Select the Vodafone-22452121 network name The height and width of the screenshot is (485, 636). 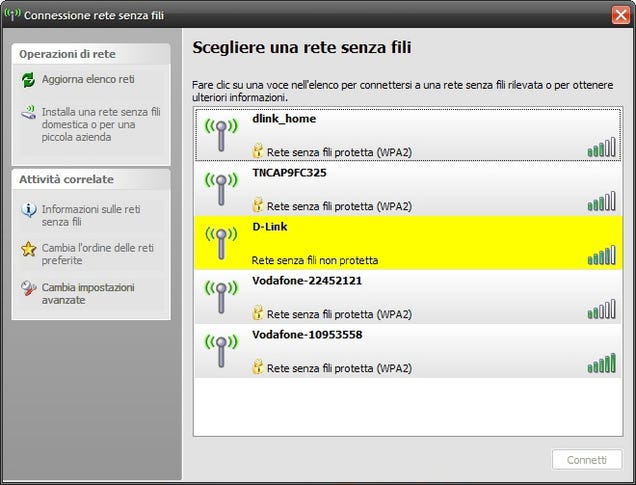click(307, 281)
